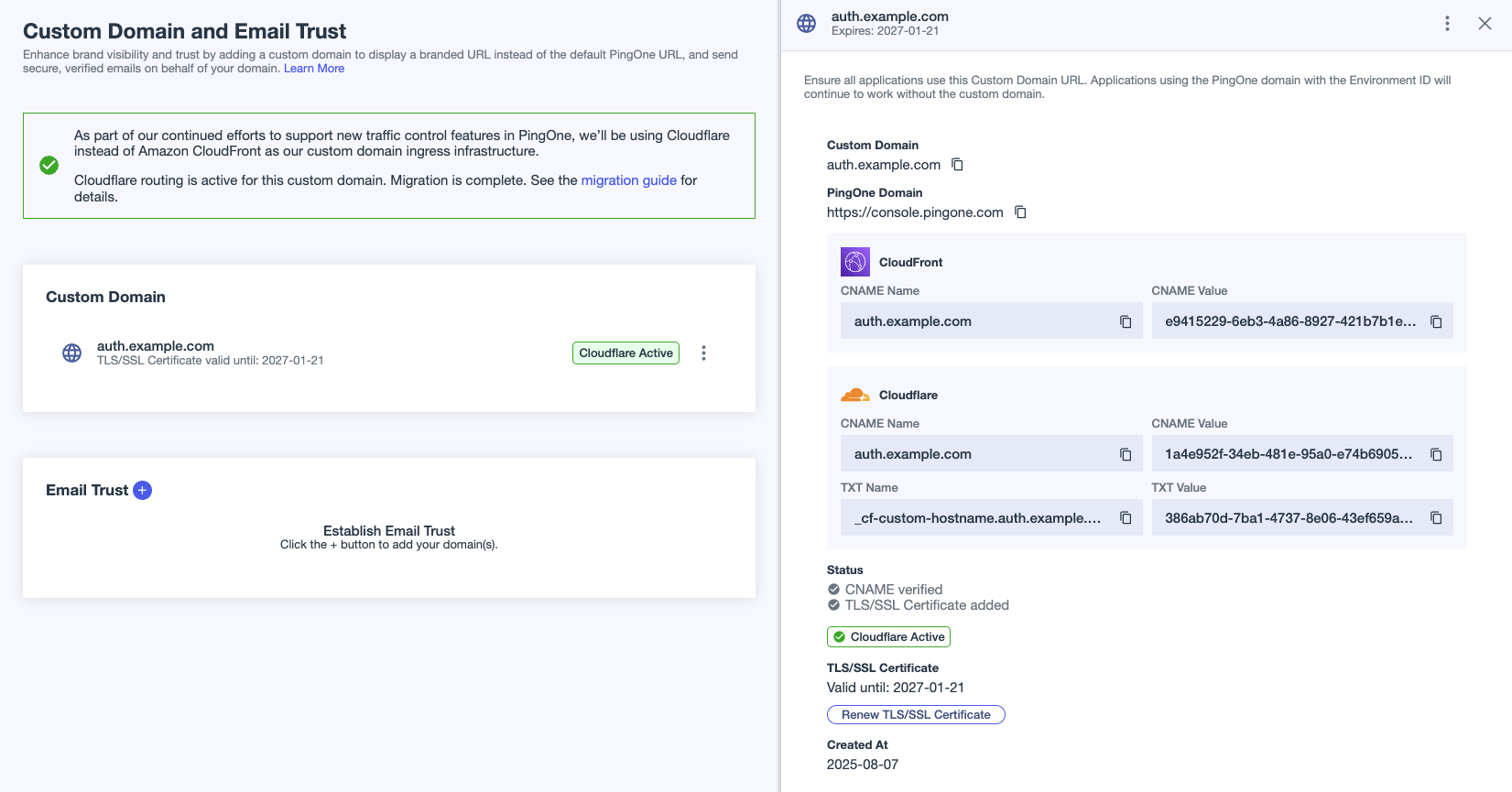1512x792 pixels.
Task: Close the auth.example.com detail panel
Action: point(1485,24)
